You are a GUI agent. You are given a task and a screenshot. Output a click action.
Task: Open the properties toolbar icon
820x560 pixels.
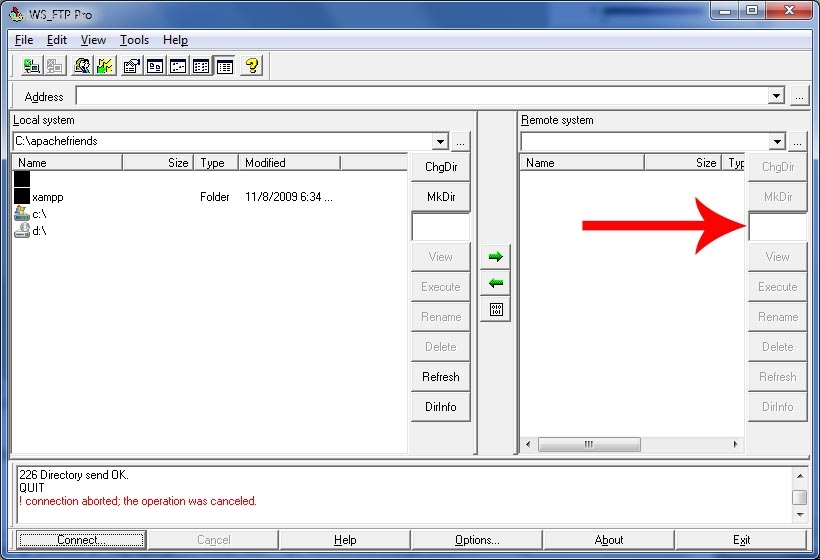click(132, 66)
